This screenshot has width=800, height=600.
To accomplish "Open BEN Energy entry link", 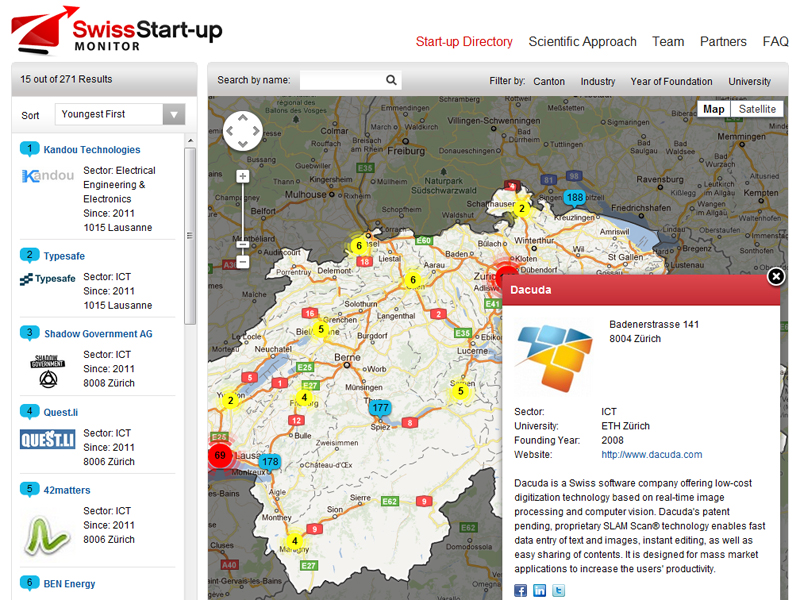I will coord(69,584).
